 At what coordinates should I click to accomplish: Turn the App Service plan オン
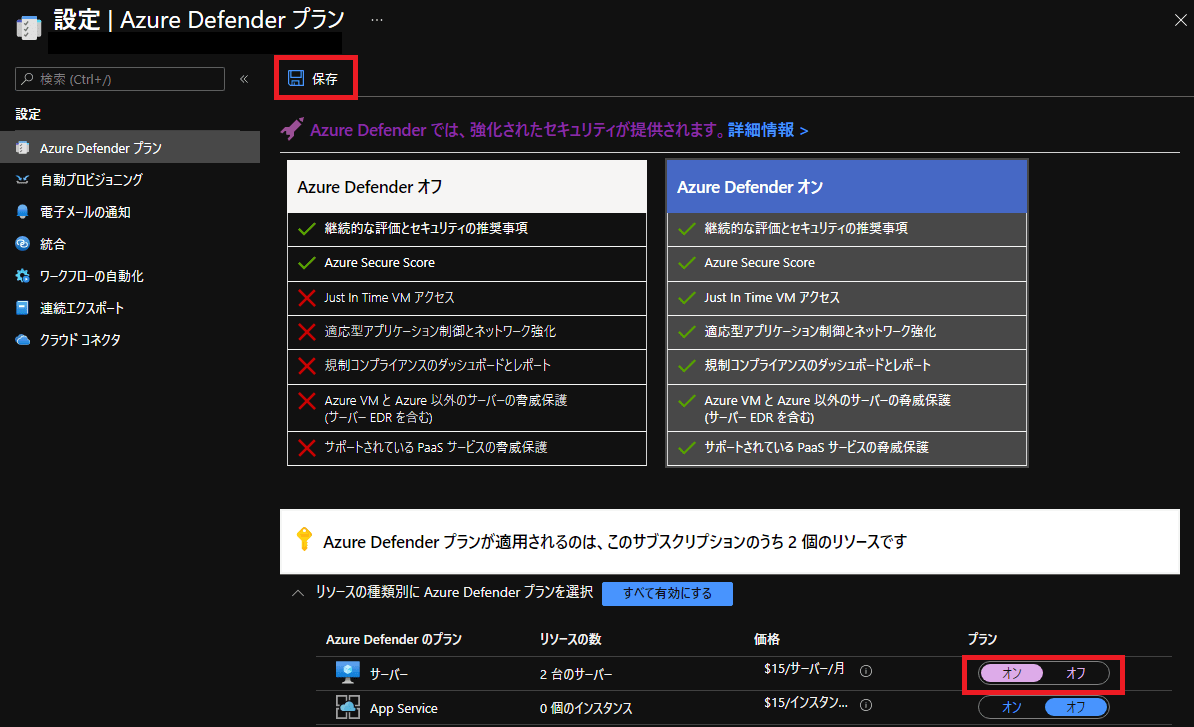(x=1012, y=707)
